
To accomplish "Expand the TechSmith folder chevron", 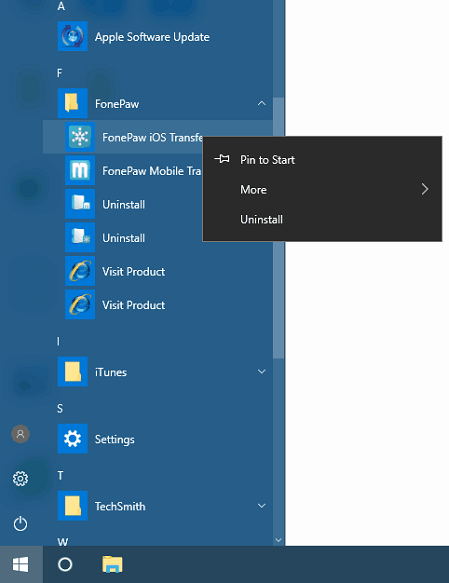I will point(262,506).
